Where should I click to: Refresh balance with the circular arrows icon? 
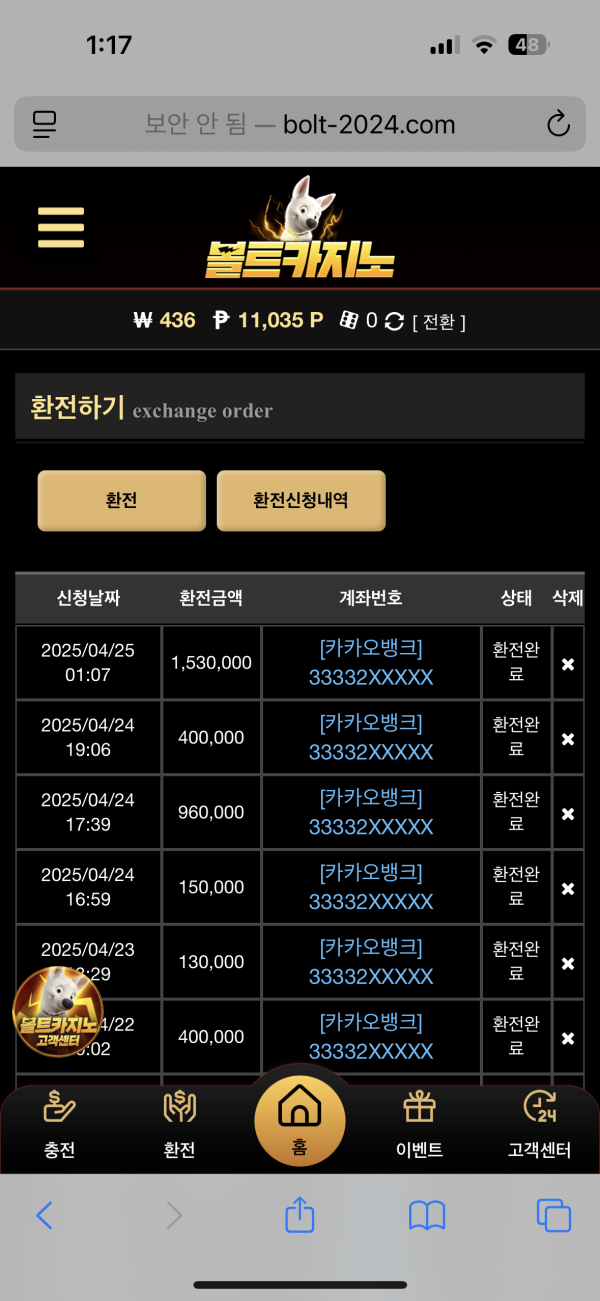[x=394, y=321]
